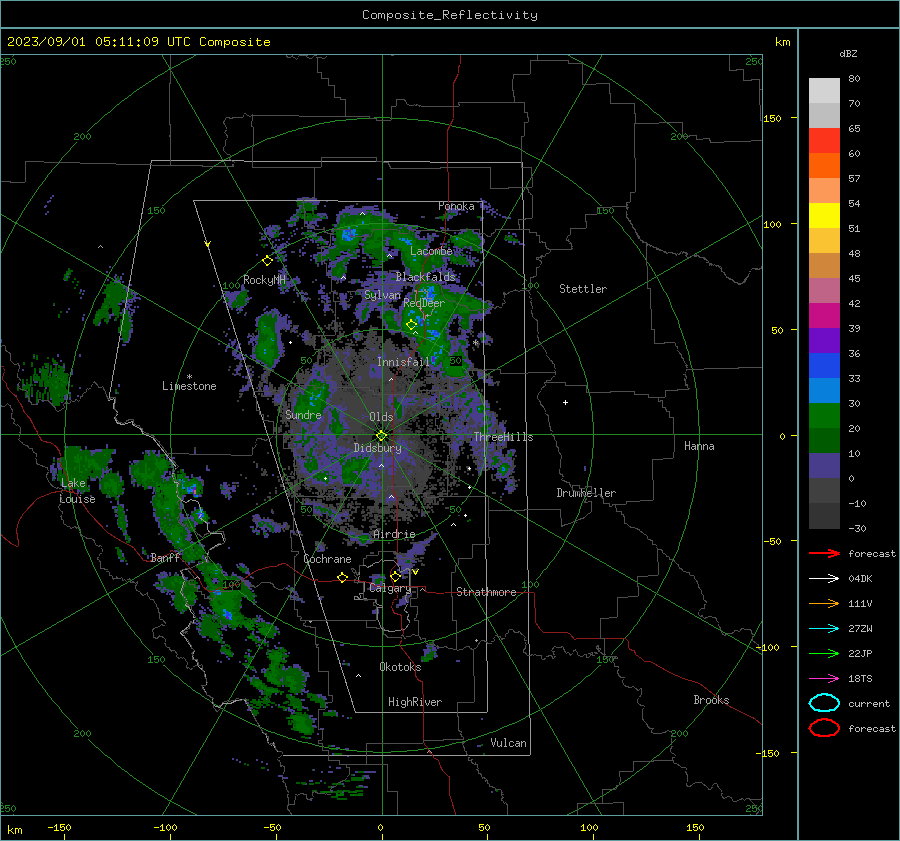
Task: Click the white 04DK arrow in legend
Action: pyautogui.click(x=824, y=579)
